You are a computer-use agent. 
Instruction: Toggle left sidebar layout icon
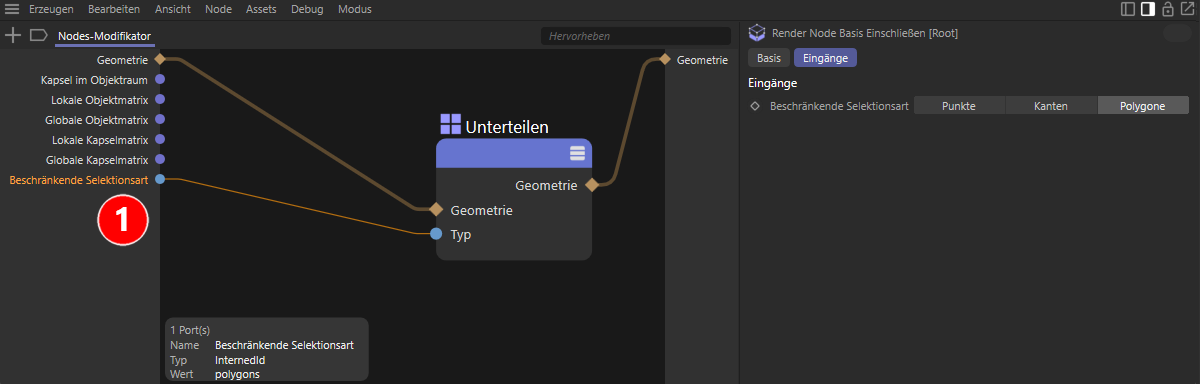click(x=1128, y=9)
